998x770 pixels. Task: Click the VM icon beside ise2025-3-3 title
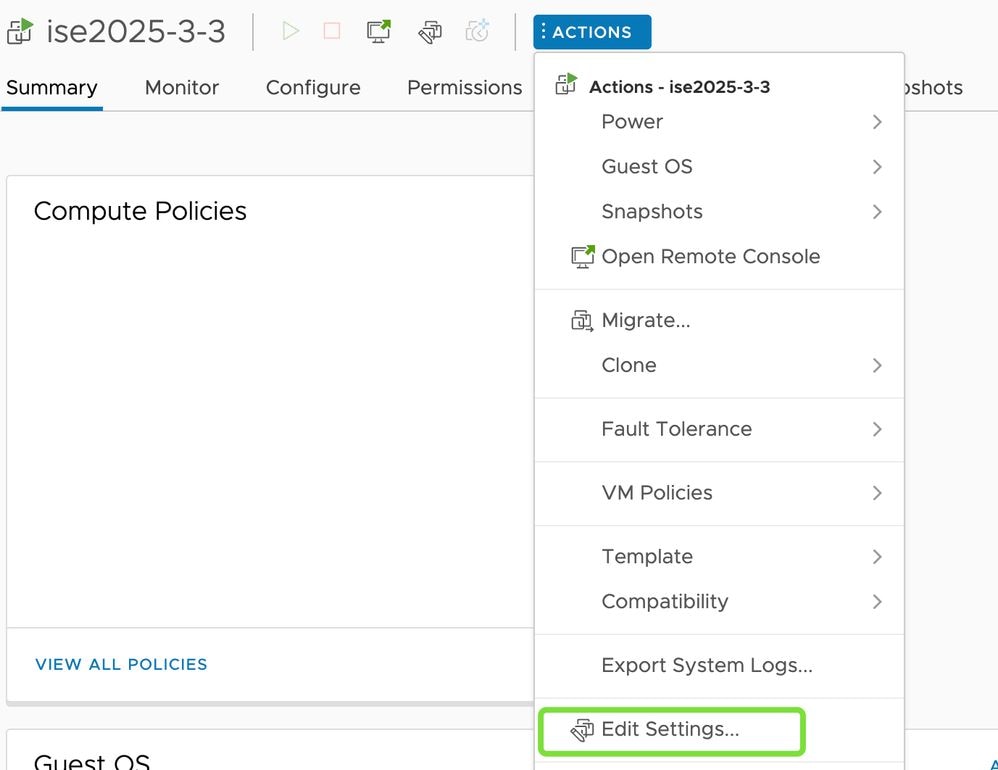[19, 32]
